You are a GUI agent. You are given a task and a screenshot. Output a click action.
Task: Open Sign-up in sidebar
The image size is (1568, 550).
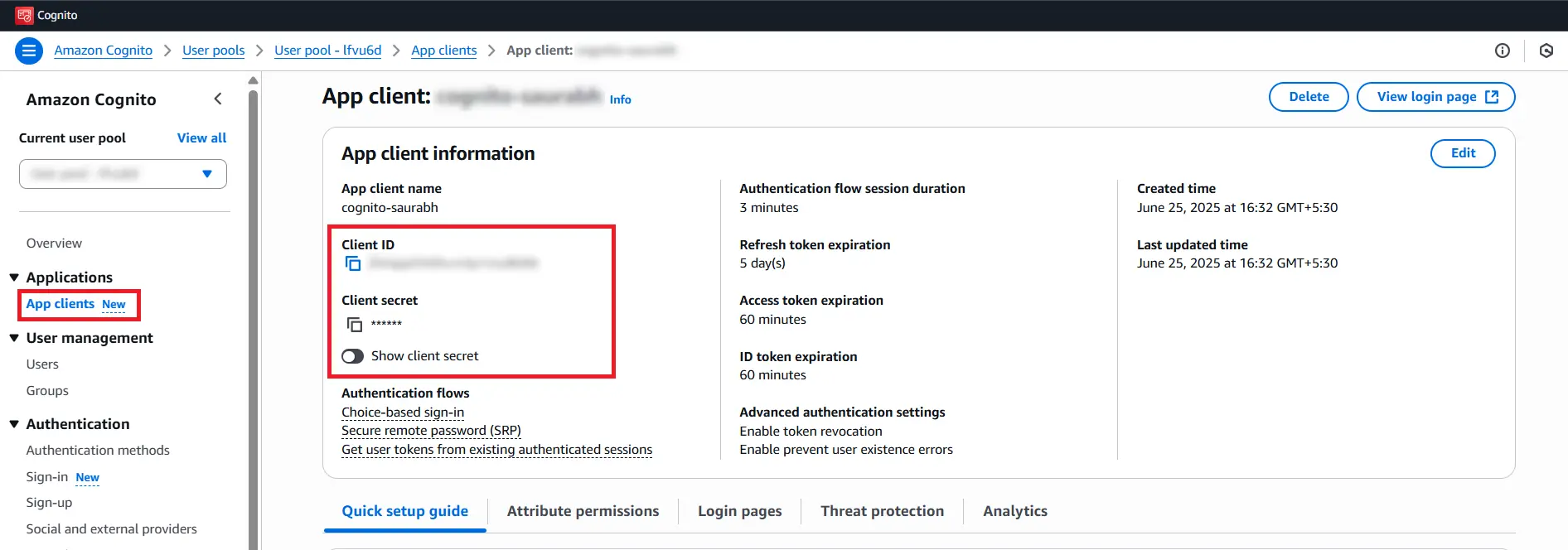49,503
